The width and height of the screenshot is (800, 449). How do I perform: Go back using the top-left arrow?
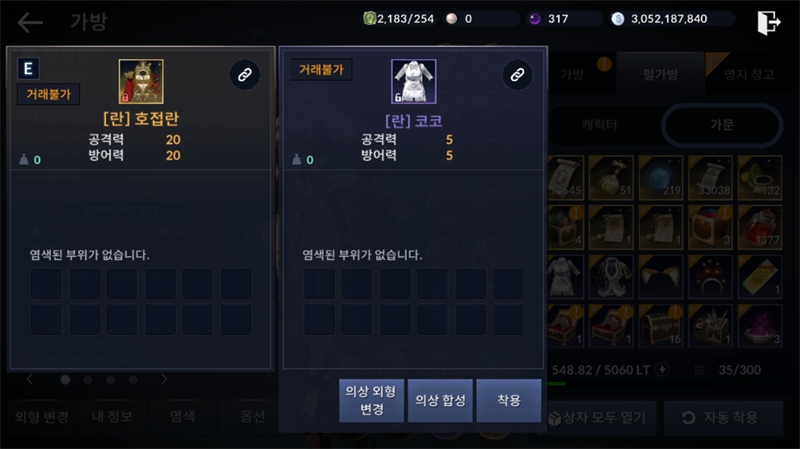30,22
